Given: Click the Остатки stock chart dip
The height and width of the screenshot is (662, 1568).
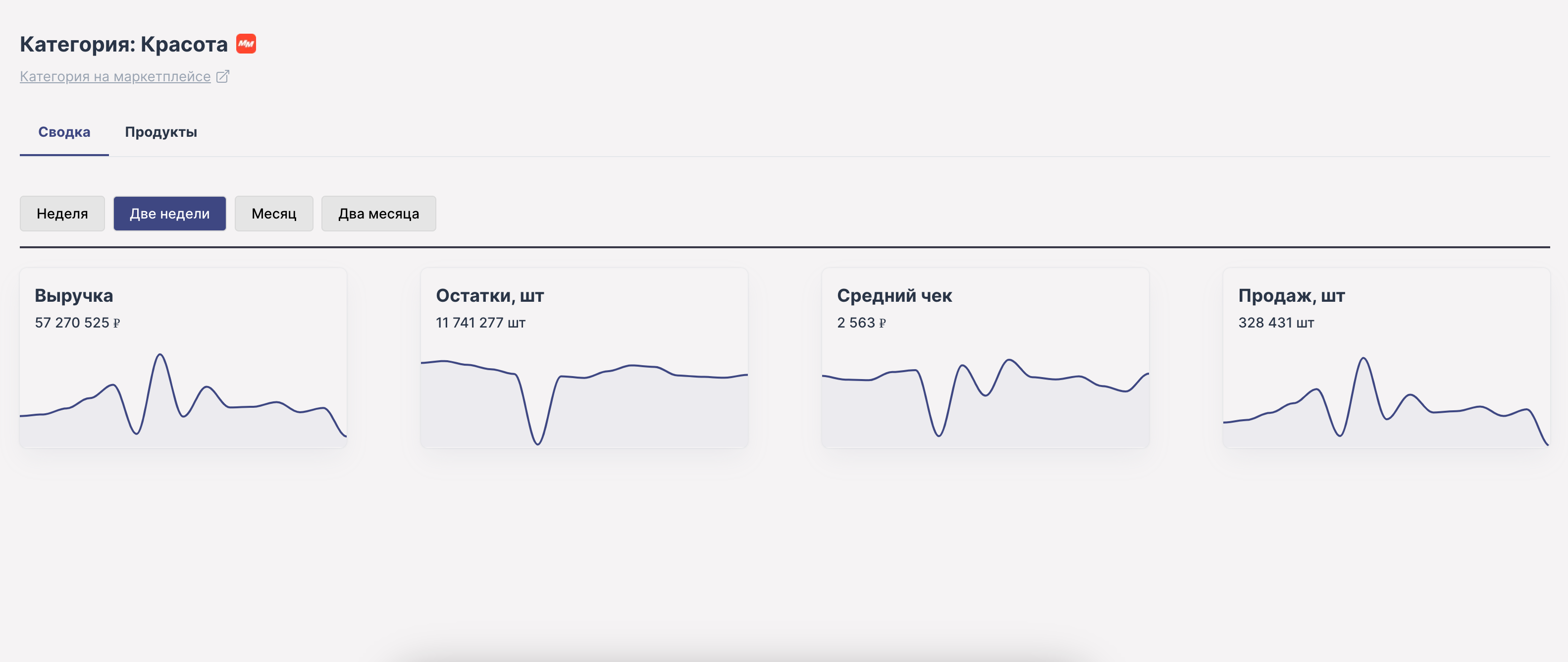Looking at the screenshot, I should (x=537, y=441).
